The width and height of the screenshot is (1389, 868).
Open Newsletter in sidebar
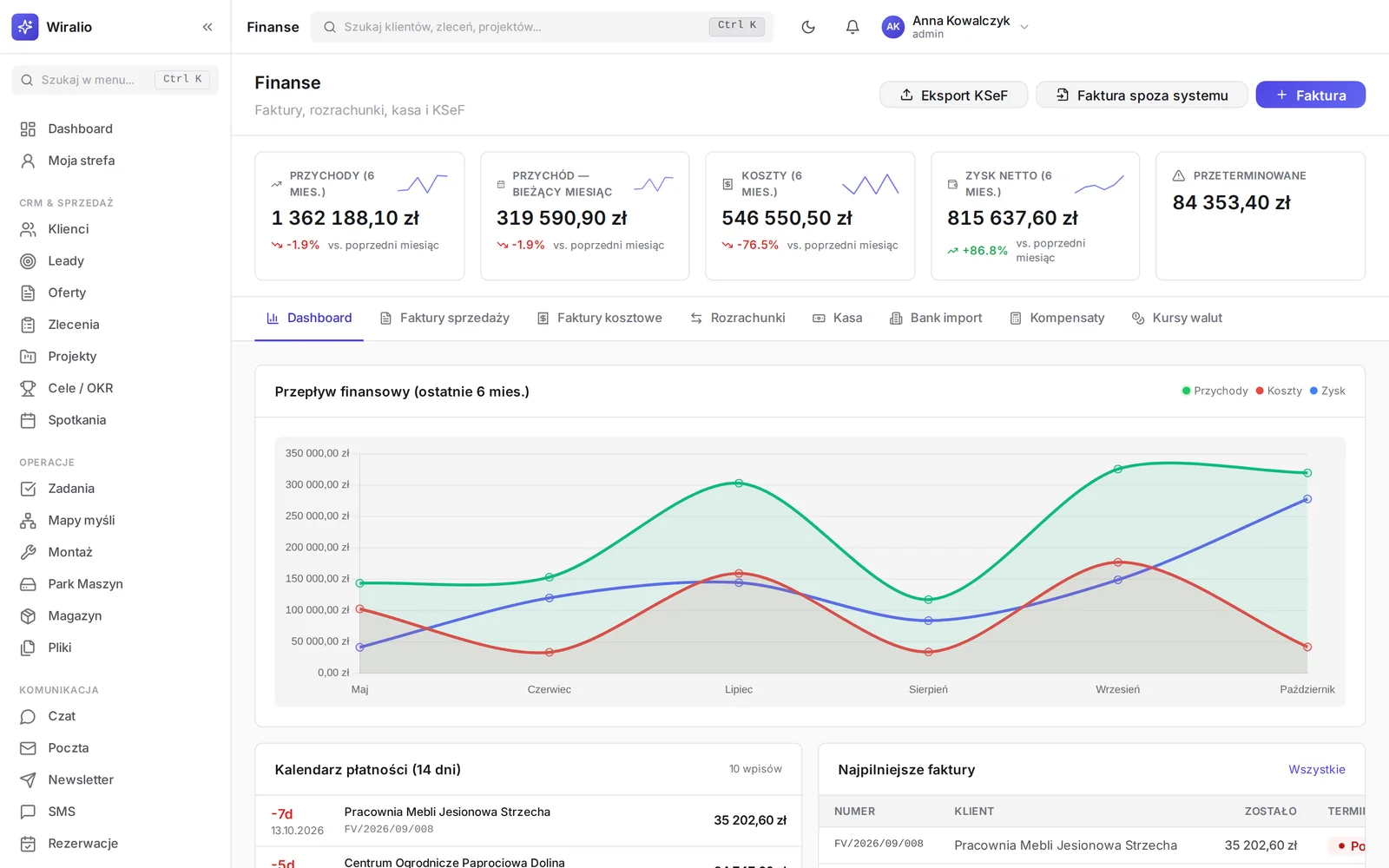pos(115,780)
